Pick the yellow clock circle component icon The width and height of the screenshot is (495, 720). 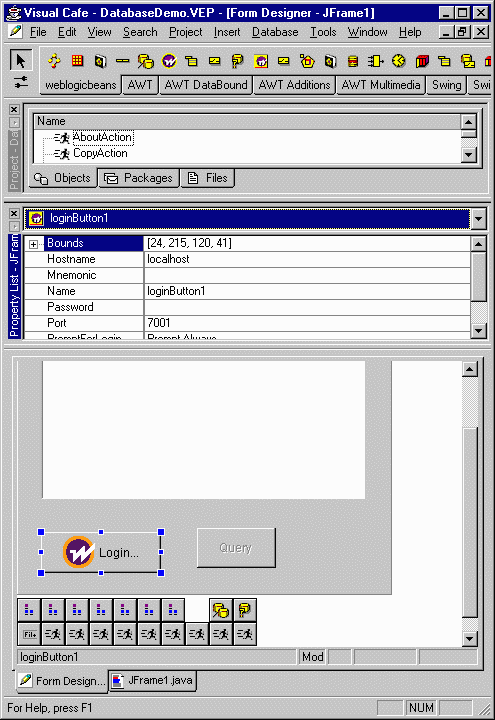coord(399,61)
